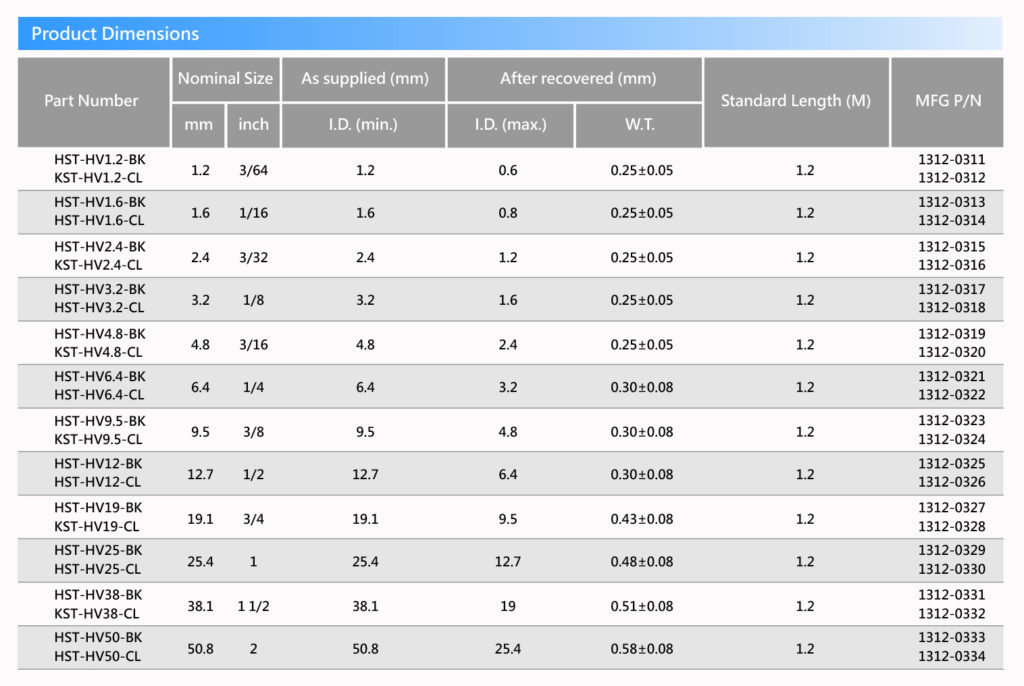Click the After recovered (mm) header
Image resolution: width=1024 pixels, height=686 pixels.
pos(574,79)
